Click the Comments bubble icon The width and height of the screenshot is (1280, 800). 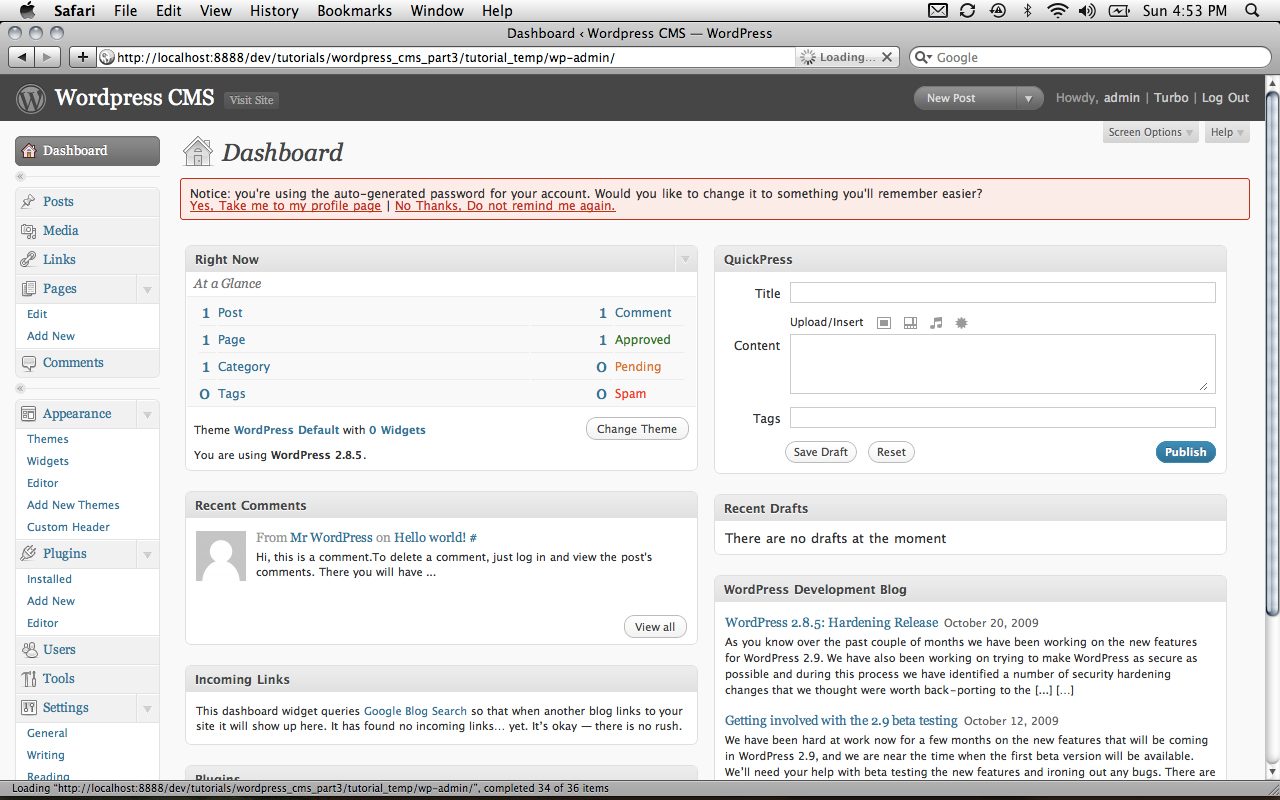point(28,362)
